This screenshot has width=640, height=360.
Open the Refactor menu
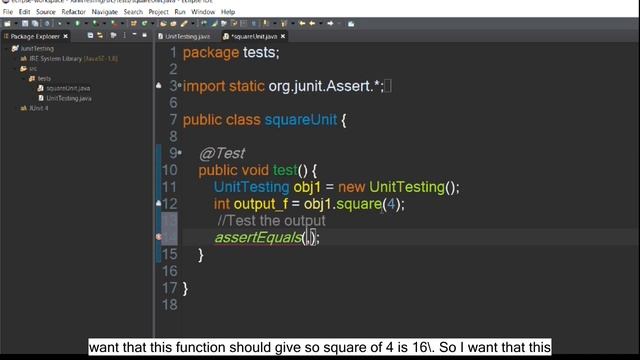tap(73, 12)
